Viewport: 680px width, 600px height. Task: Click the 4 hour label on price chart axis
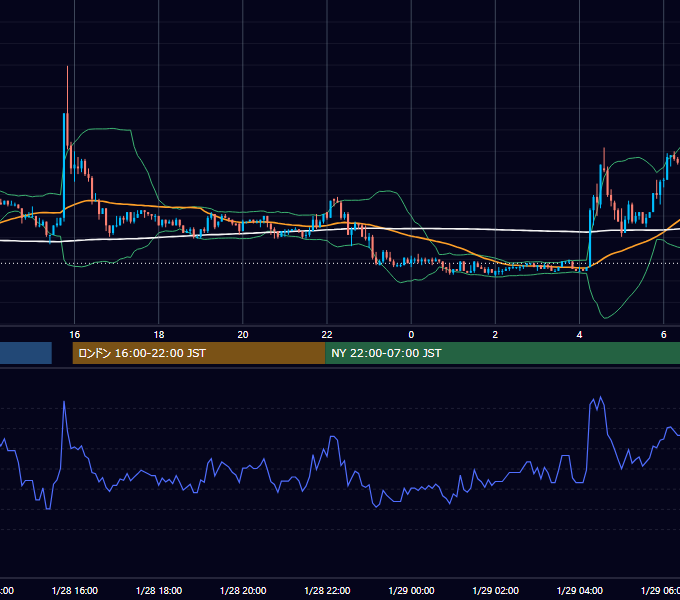(579, 335)
